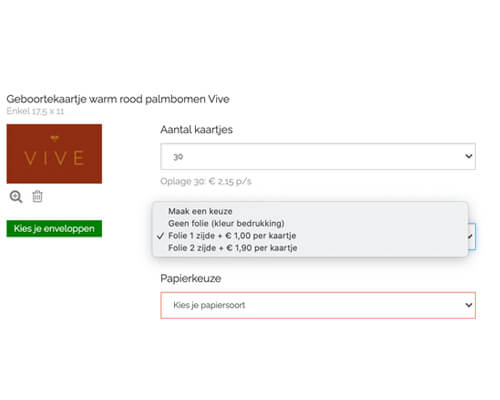Click the Aantal kaartjes heading label
Image resolution: width=500 pixels, height=400 pixels.
tap(196, 130)
